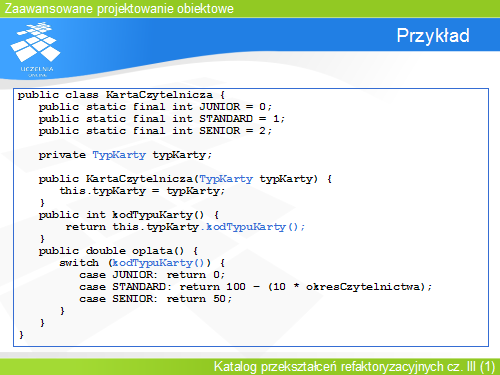Click the 'case SENIOR: return 50;' line

(156, 299)
